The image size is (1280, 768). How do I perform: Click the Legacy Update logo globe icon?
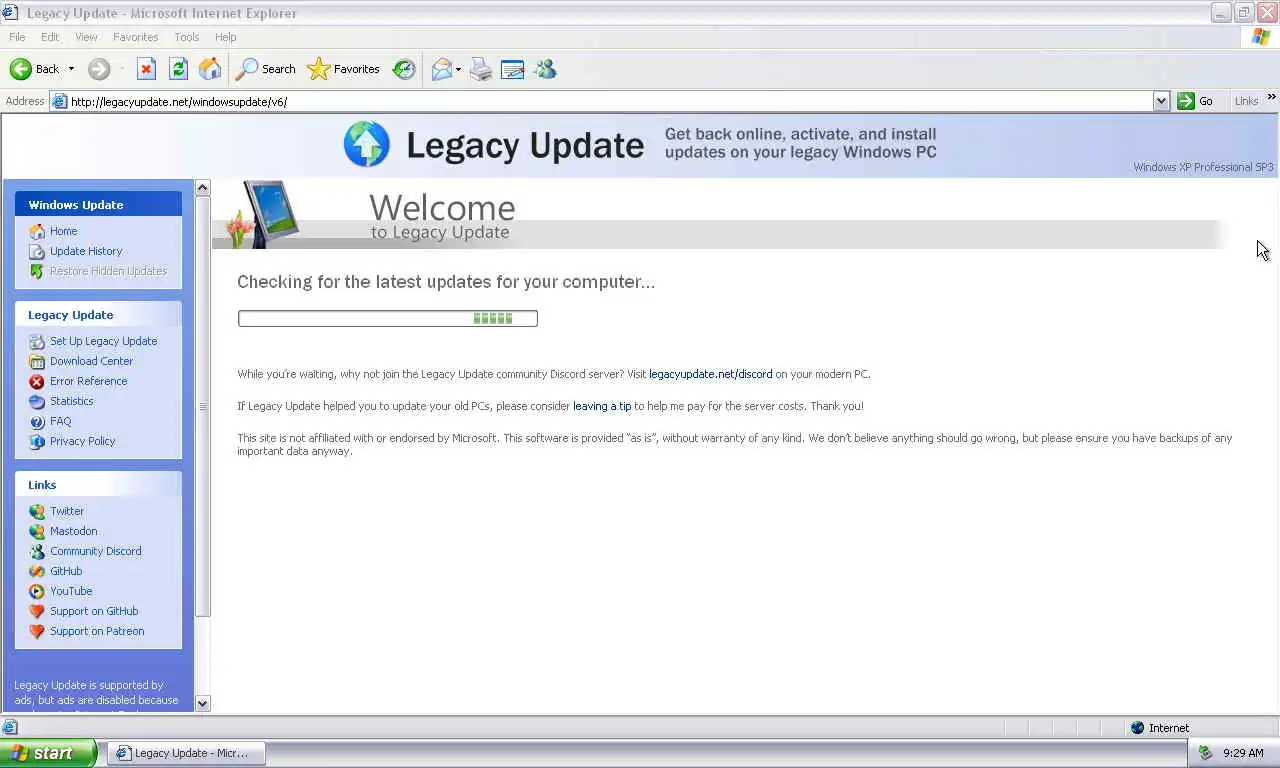pos(366,144)
